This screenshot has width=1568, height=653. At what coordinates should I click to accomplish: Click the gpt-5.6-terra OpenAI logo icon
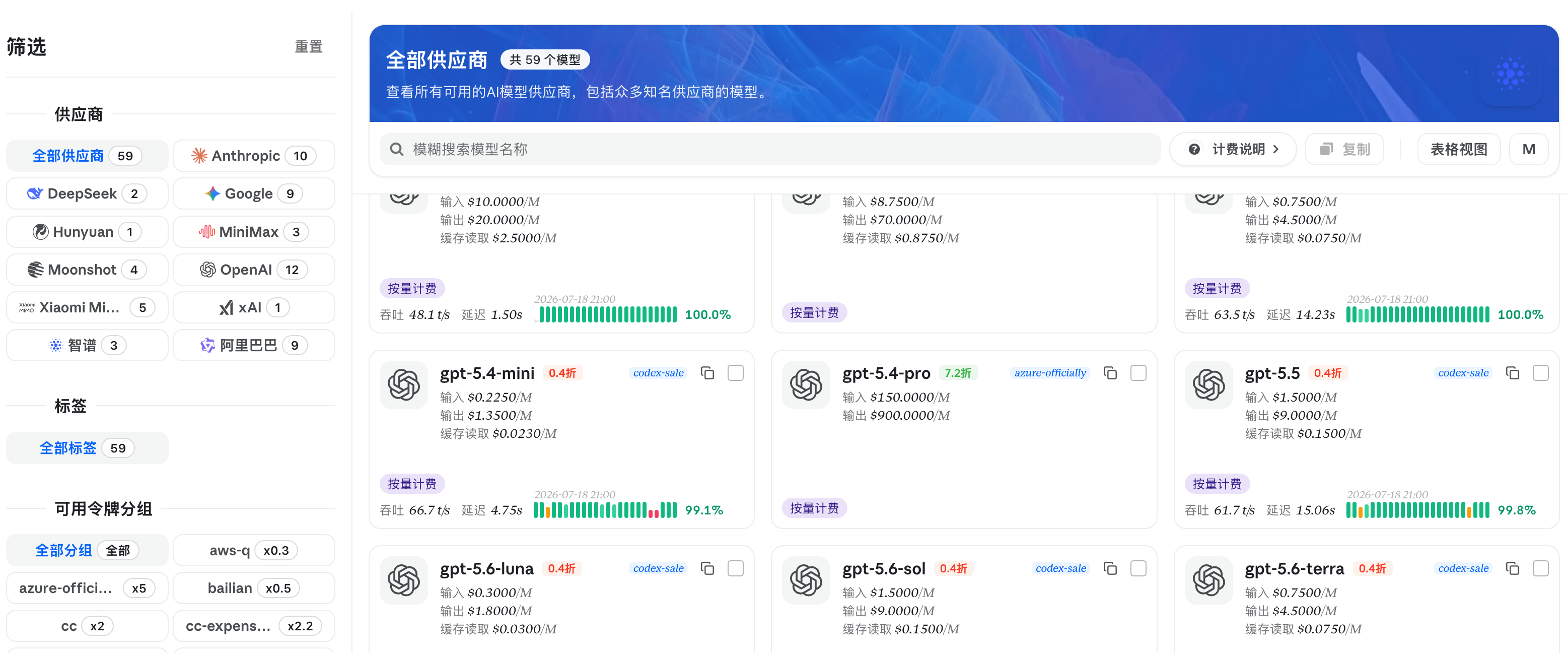click(1209, 580)
